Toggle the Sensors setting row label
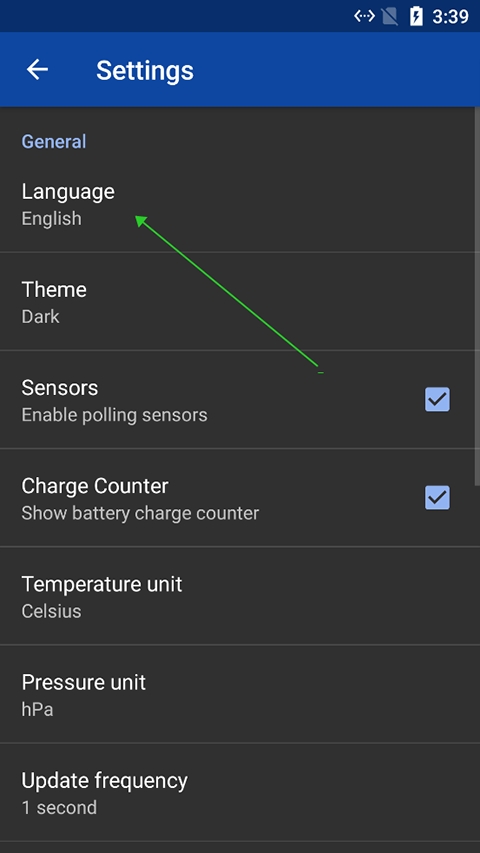 click(x=60, y=388)
